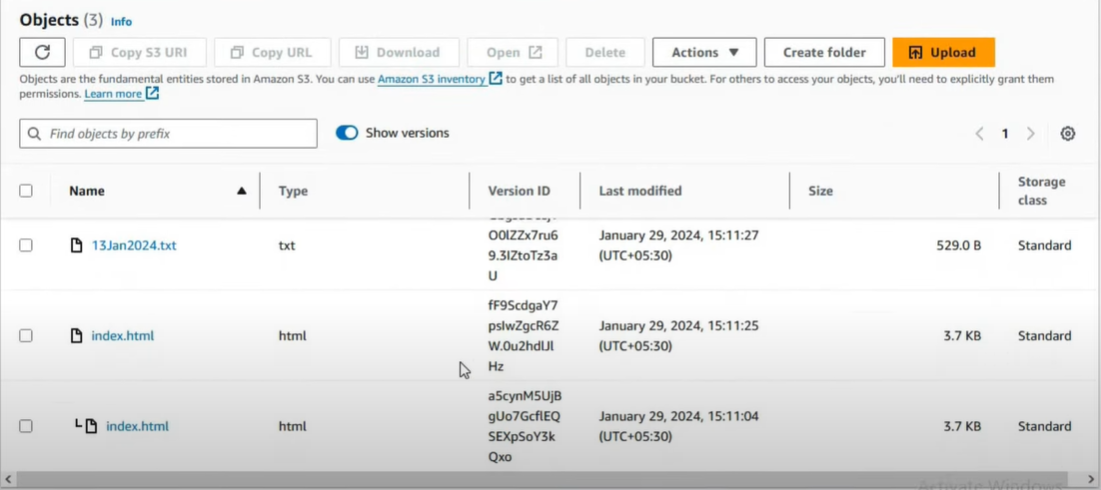Viewport: 1101px width, 490px height.
Task: Sort by Name column header
Action: click(x=87, y=191)
